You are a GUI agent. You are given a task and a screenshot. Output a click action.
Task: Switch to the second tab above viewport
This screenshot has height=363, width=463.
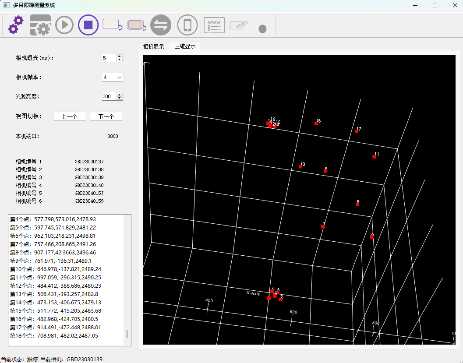coord(185,47)
